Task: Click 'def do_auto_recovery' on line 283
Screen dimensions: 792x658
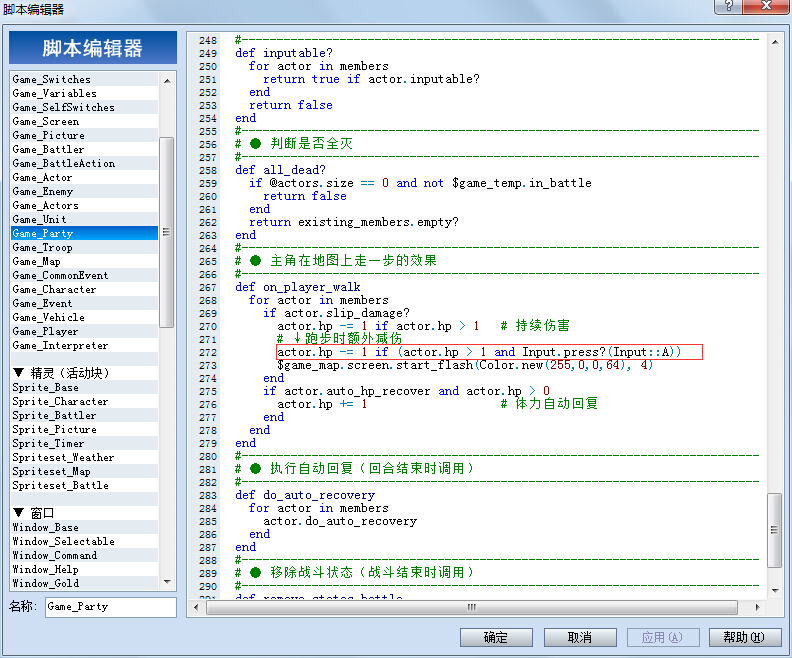Action: click(305, 495)
